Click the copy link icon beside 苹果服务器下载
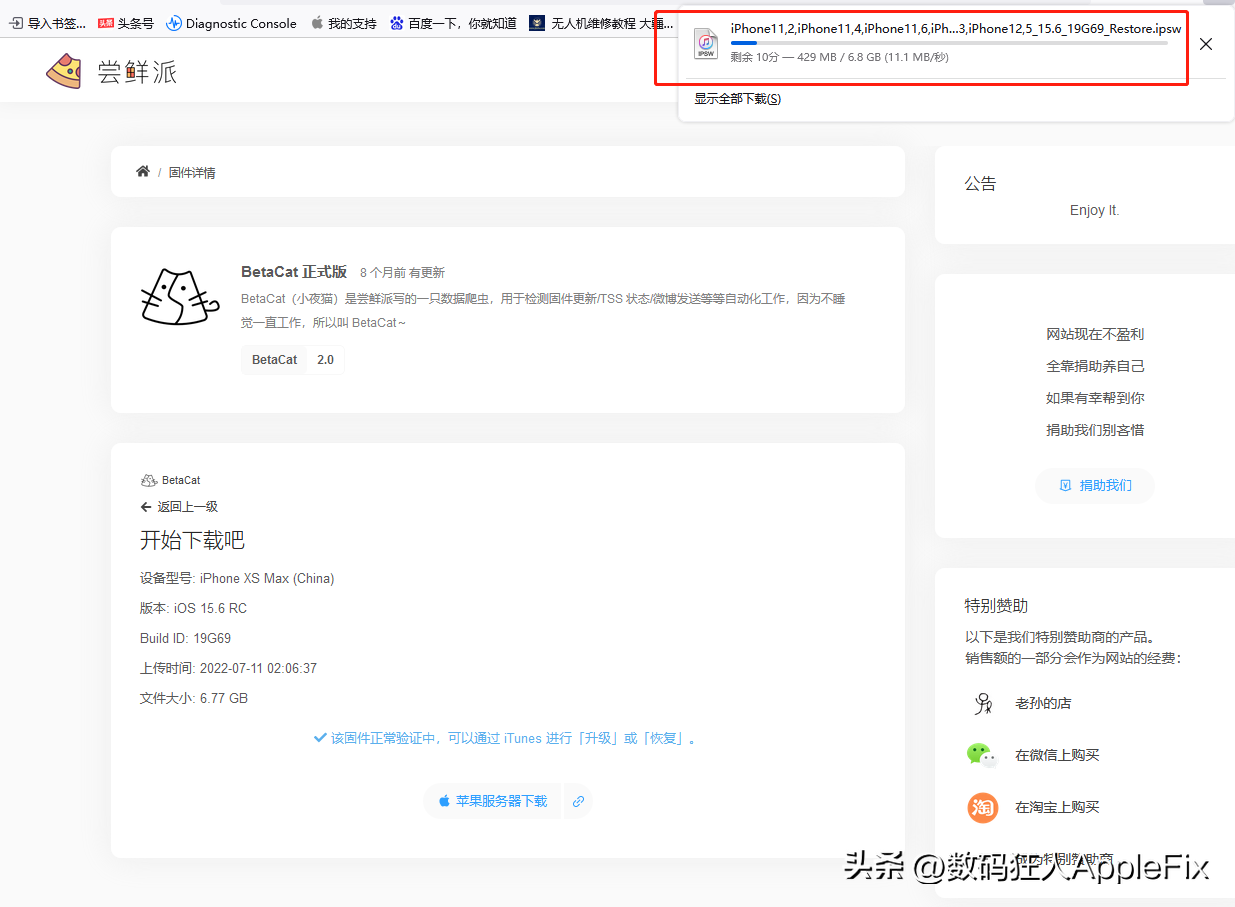 pos(578,801)
